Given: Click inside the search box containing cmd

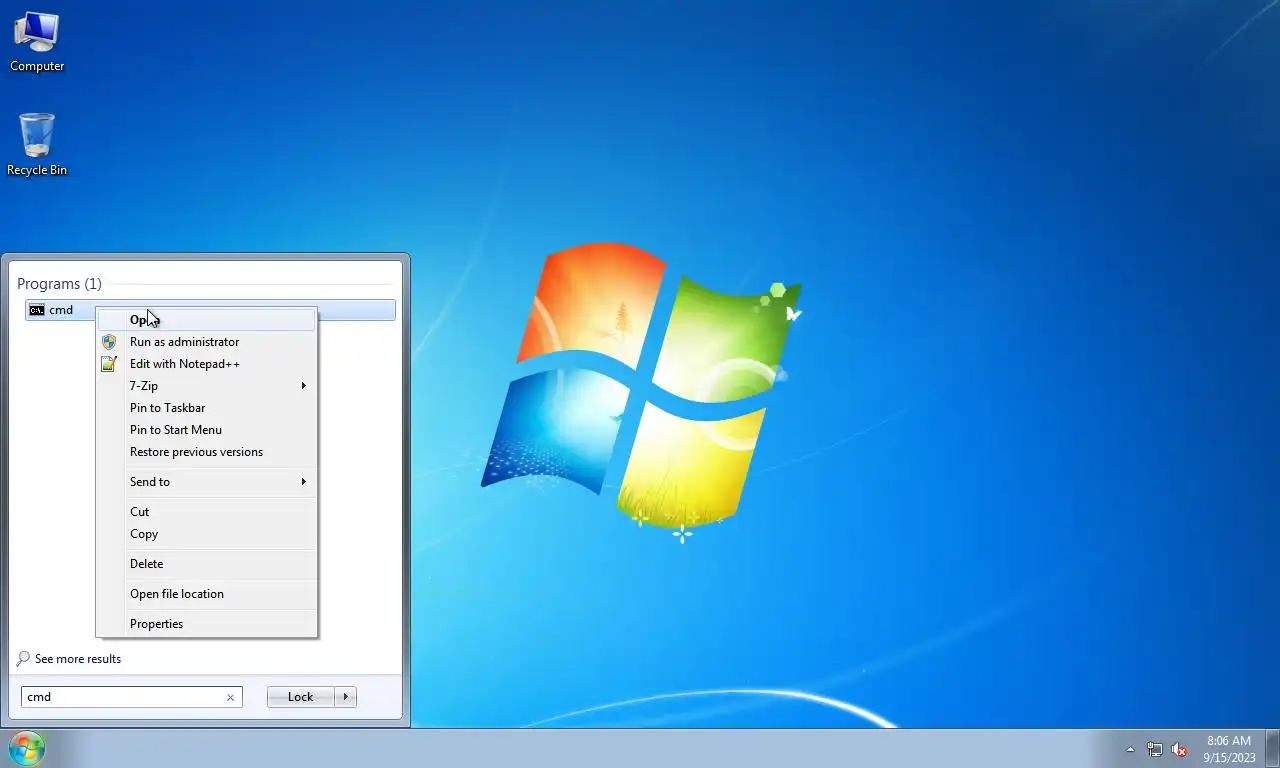Looking at the screenshot, I should point(131,697).
